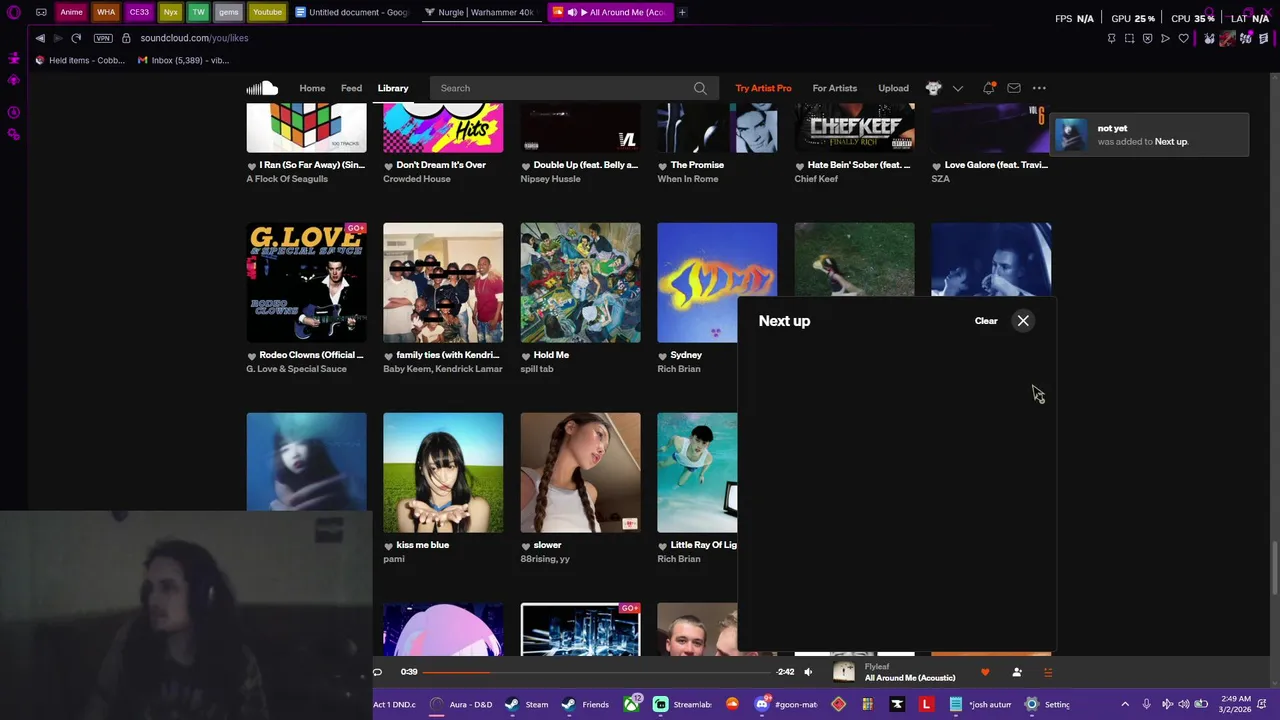Click the Opera GX logo icon

(x=13, y=12)
